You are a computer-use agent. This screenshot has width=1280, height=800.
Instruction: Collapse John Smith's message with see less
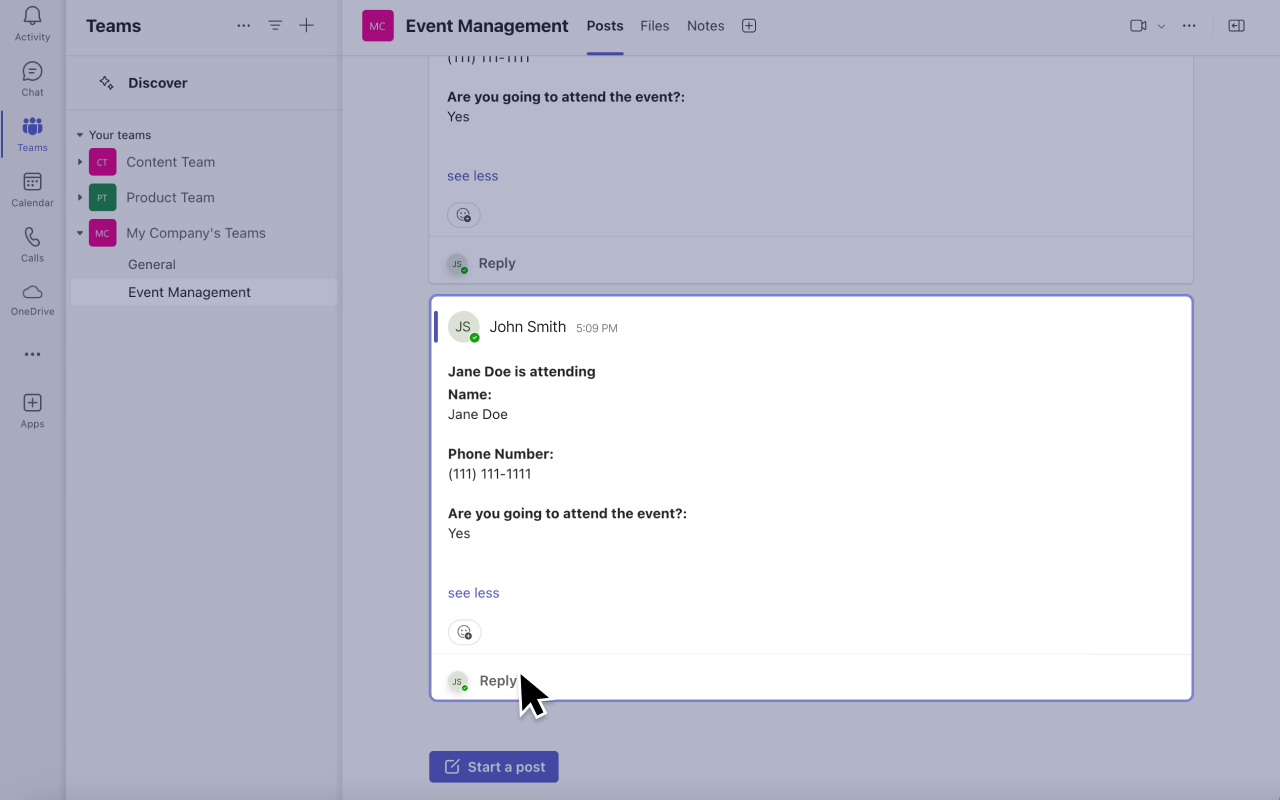473,592
